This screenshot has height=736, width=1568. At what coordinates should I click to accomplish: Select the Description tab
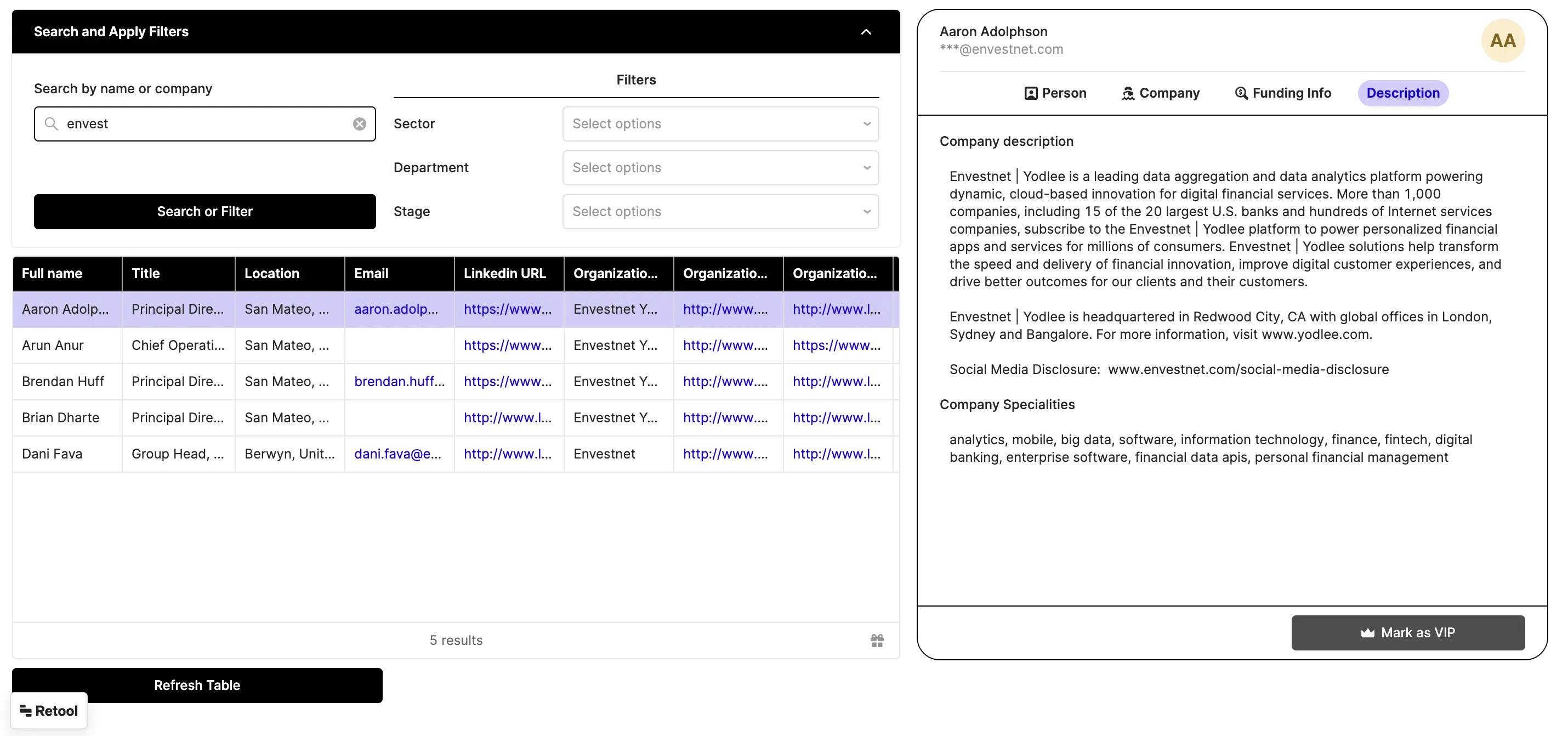1403,93
